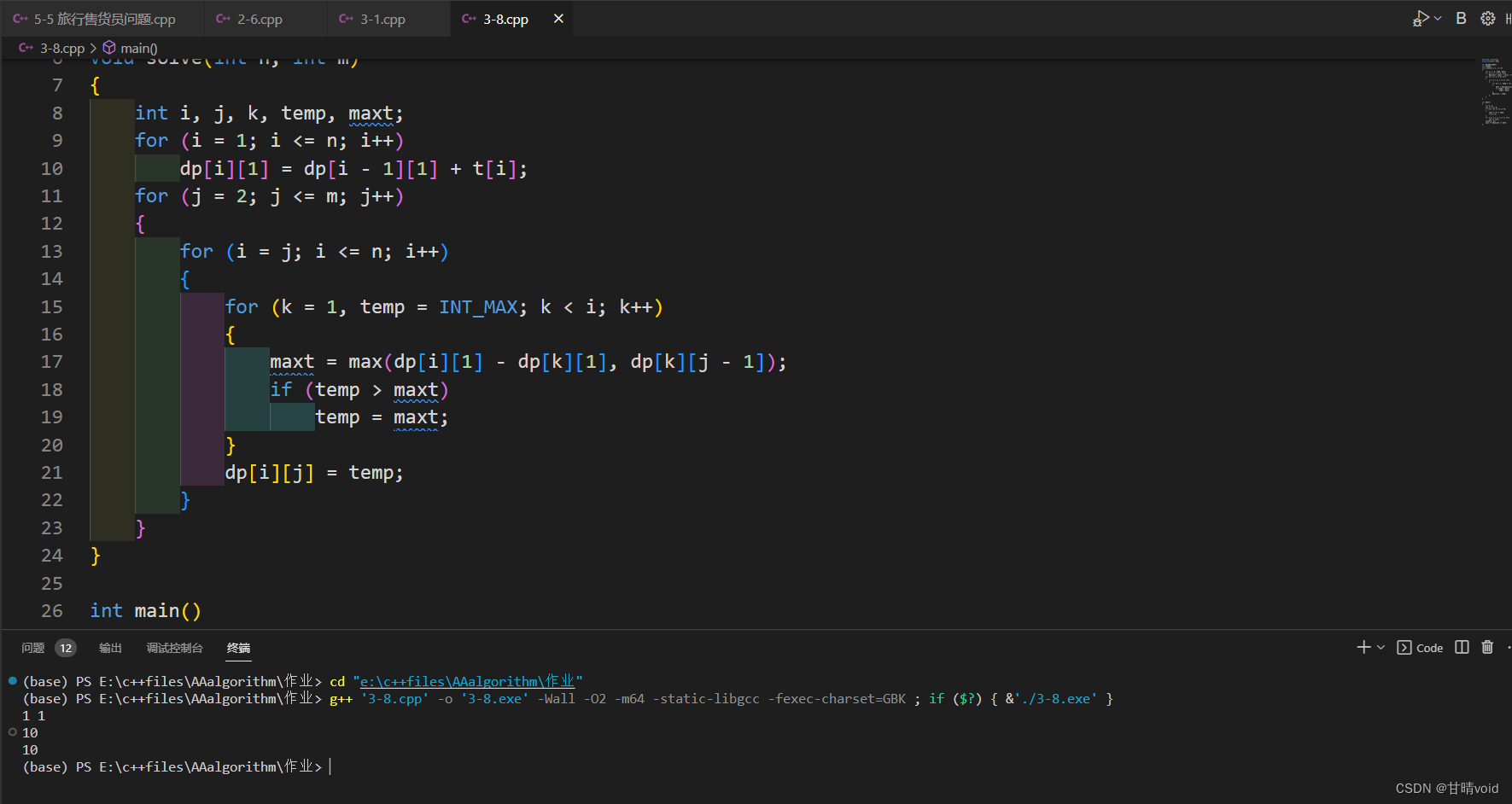
Task: Click the underlined maxt on line 17
Action: tap(292, 362)
